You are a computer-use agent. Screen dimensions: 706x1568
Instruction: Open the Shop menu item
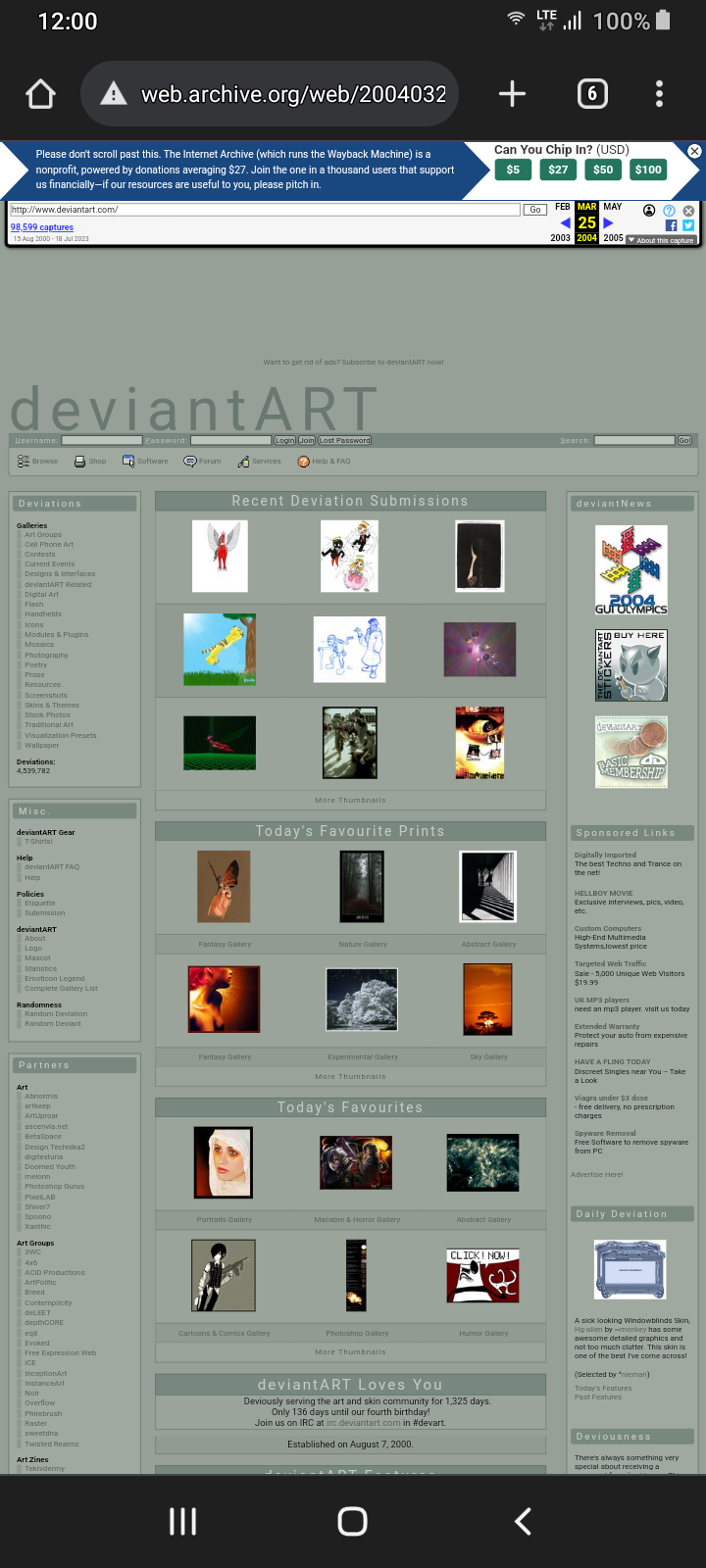coord(90,461)
